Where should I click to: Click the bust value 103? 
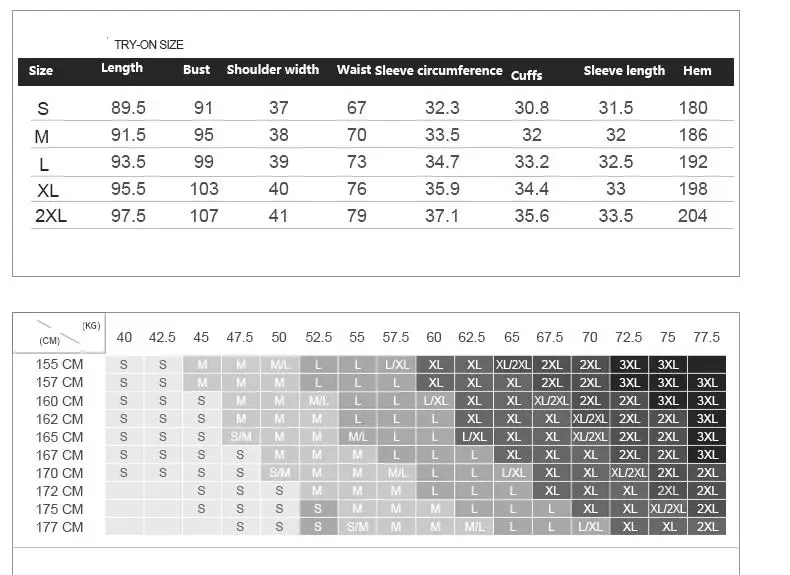204,189
